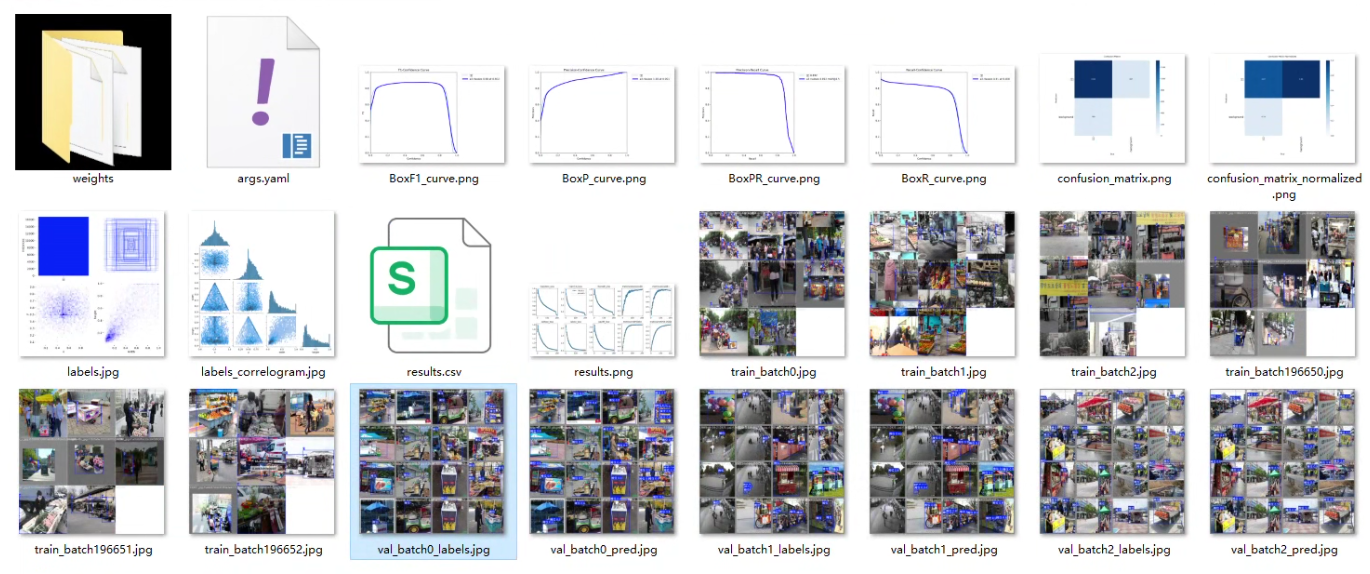Select the labels.jpg thumbnail
Image resolution: width=1370 pixels, height=574 pixels.
[x=93, y=284]
